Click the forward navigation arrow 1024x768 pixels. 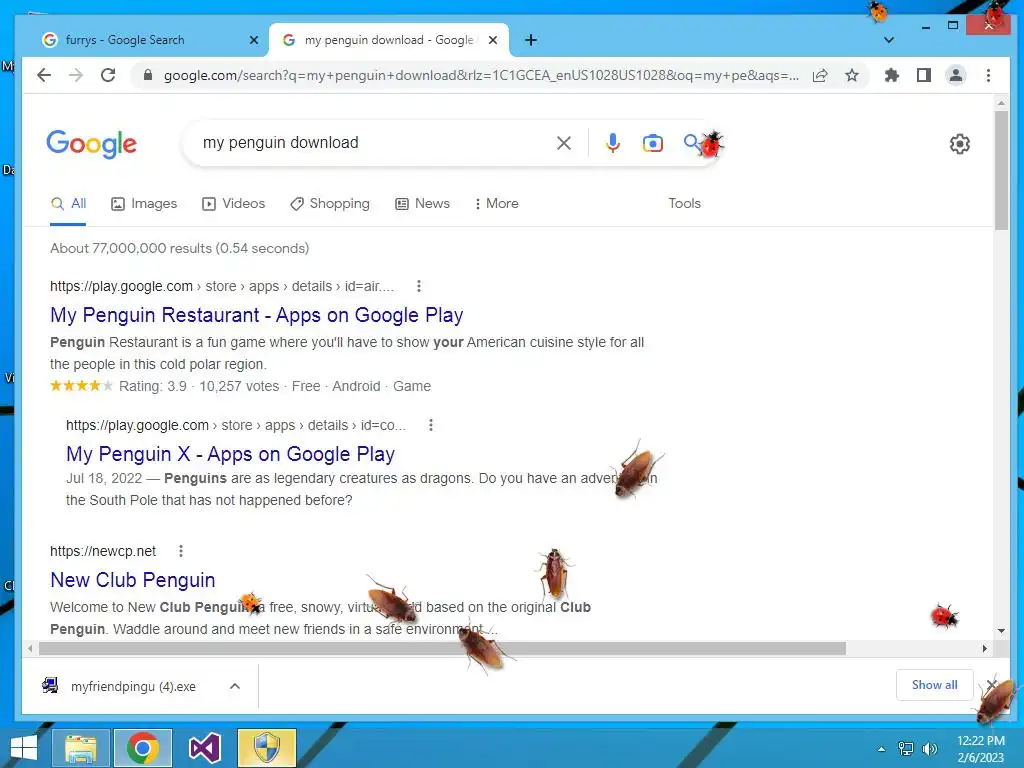pyautogui.click(x=76, y=75)
